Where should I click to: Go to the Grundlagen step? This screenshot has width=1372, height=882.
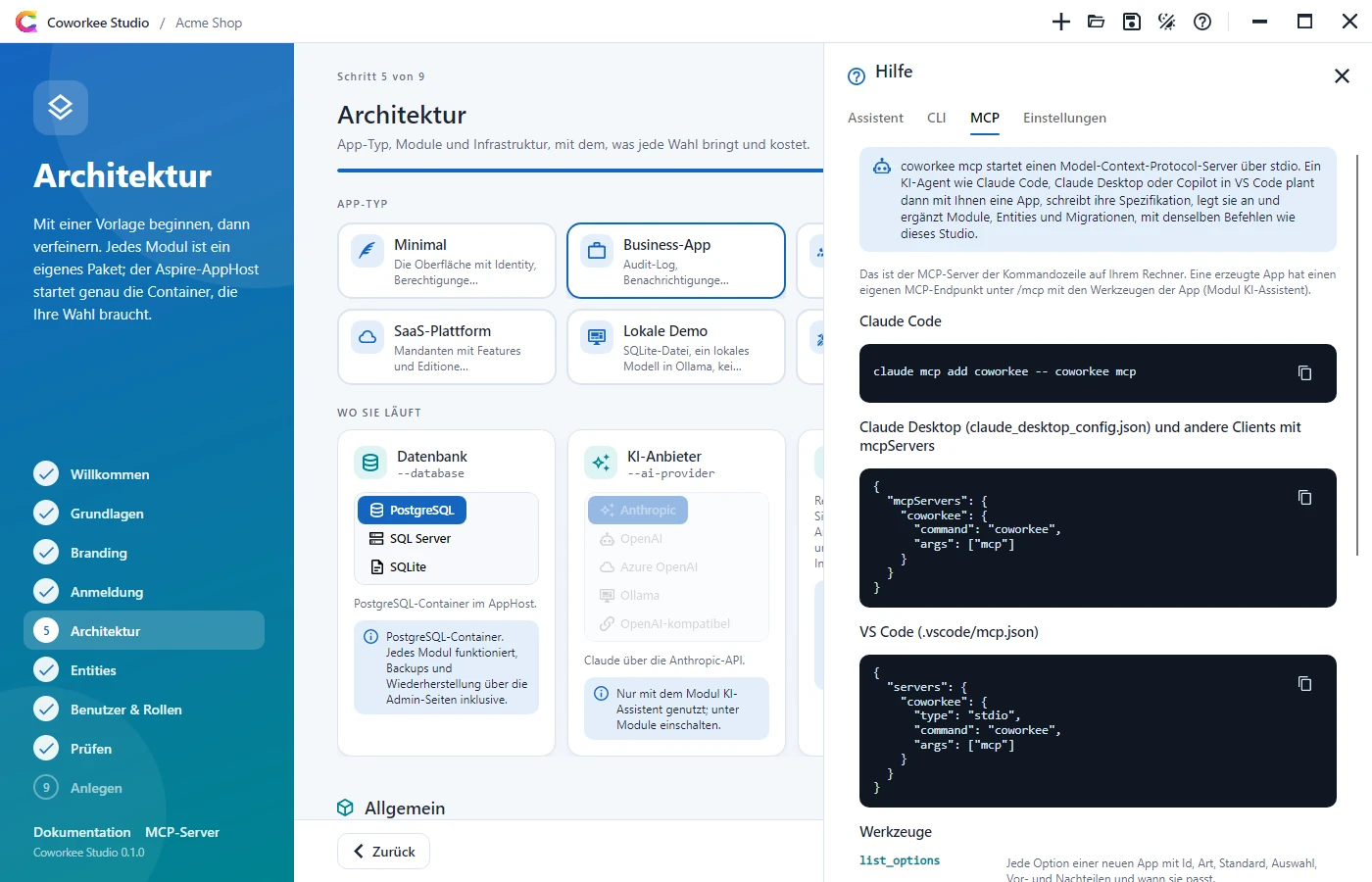click(x=144, y=514)
